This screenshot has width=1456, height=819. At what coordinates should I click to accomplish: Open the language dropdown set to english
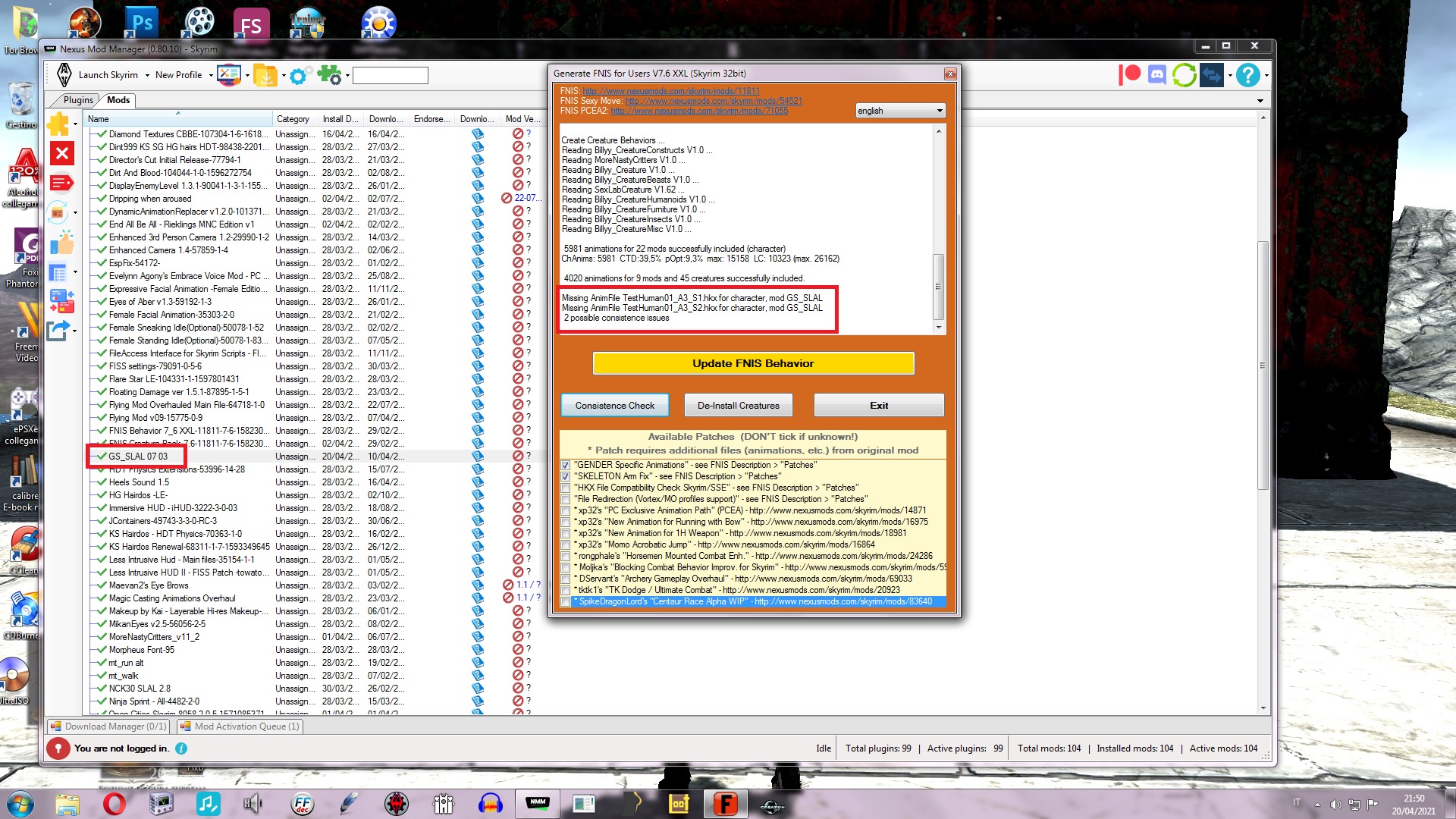tap(900, 111)
